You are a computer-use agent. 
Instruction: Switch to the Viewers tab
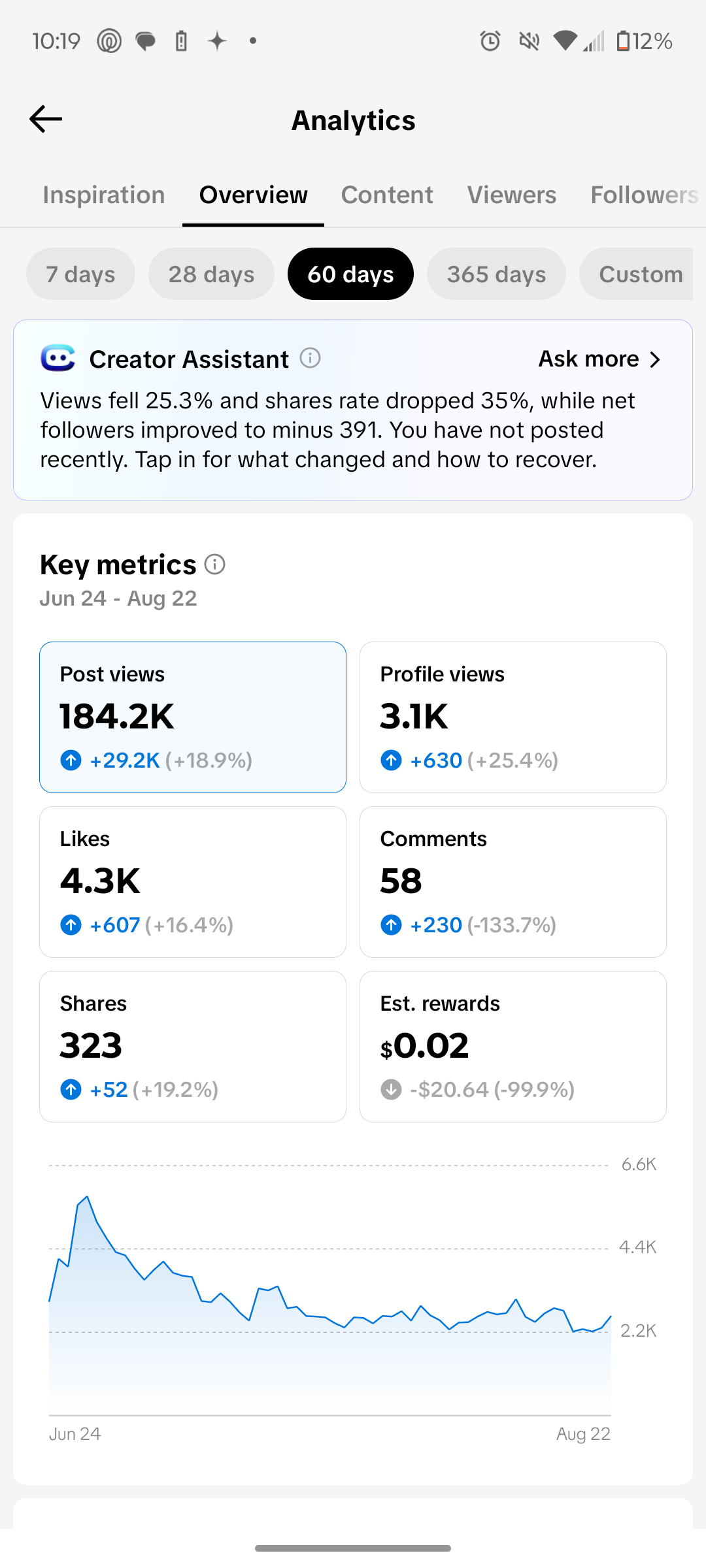[x=512, y=195]
